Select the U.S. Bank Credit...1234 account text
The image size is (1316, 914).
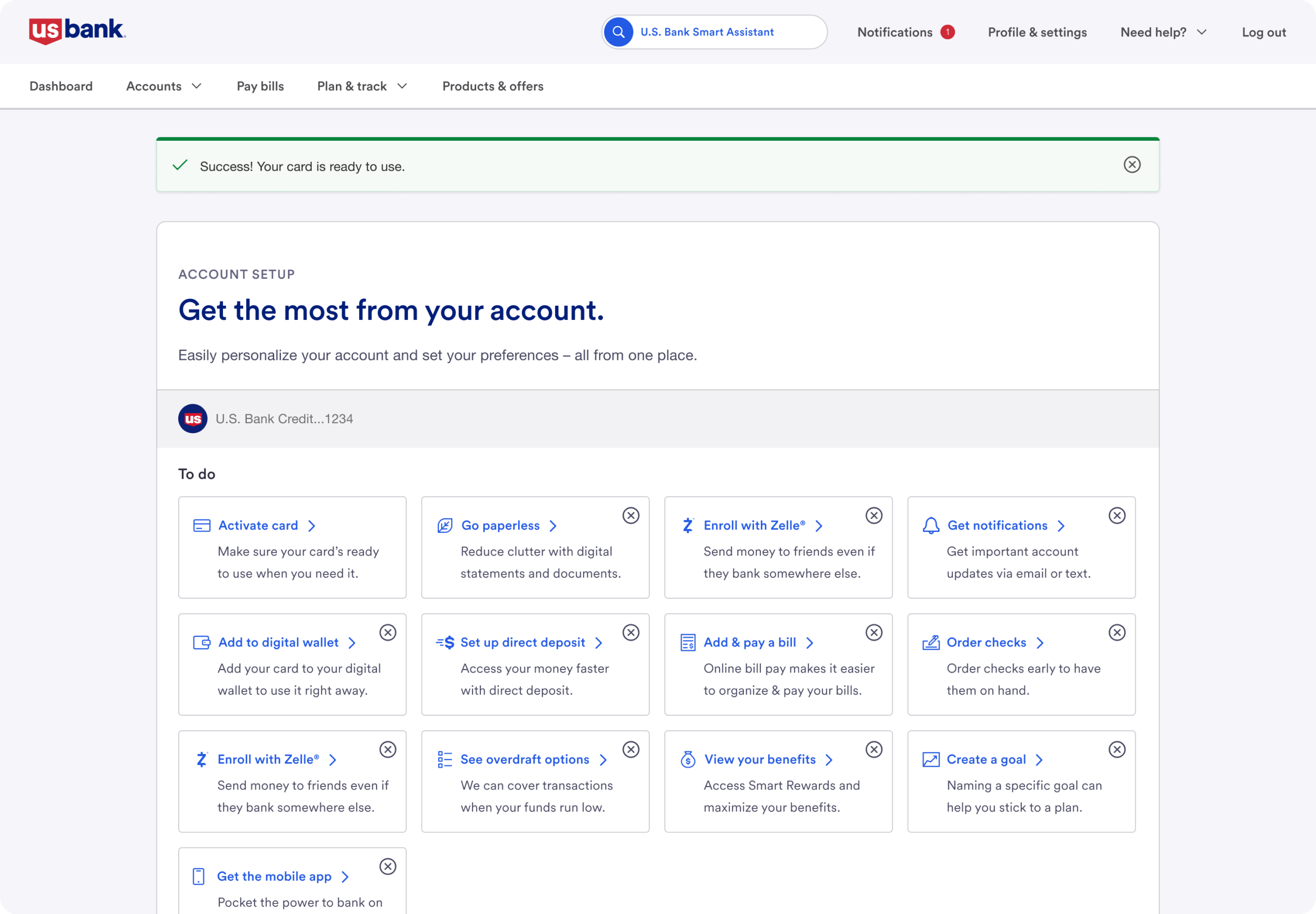point(284,419)
